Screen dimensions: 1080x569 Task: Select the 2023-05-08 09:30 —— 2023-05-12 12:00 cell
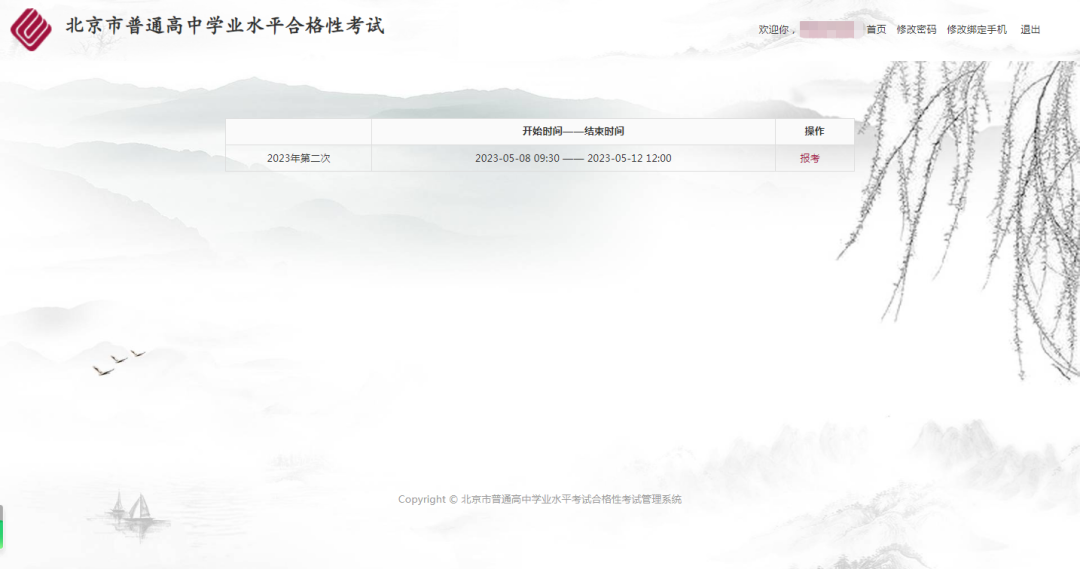pyautogui.click(x=573, y=158)
